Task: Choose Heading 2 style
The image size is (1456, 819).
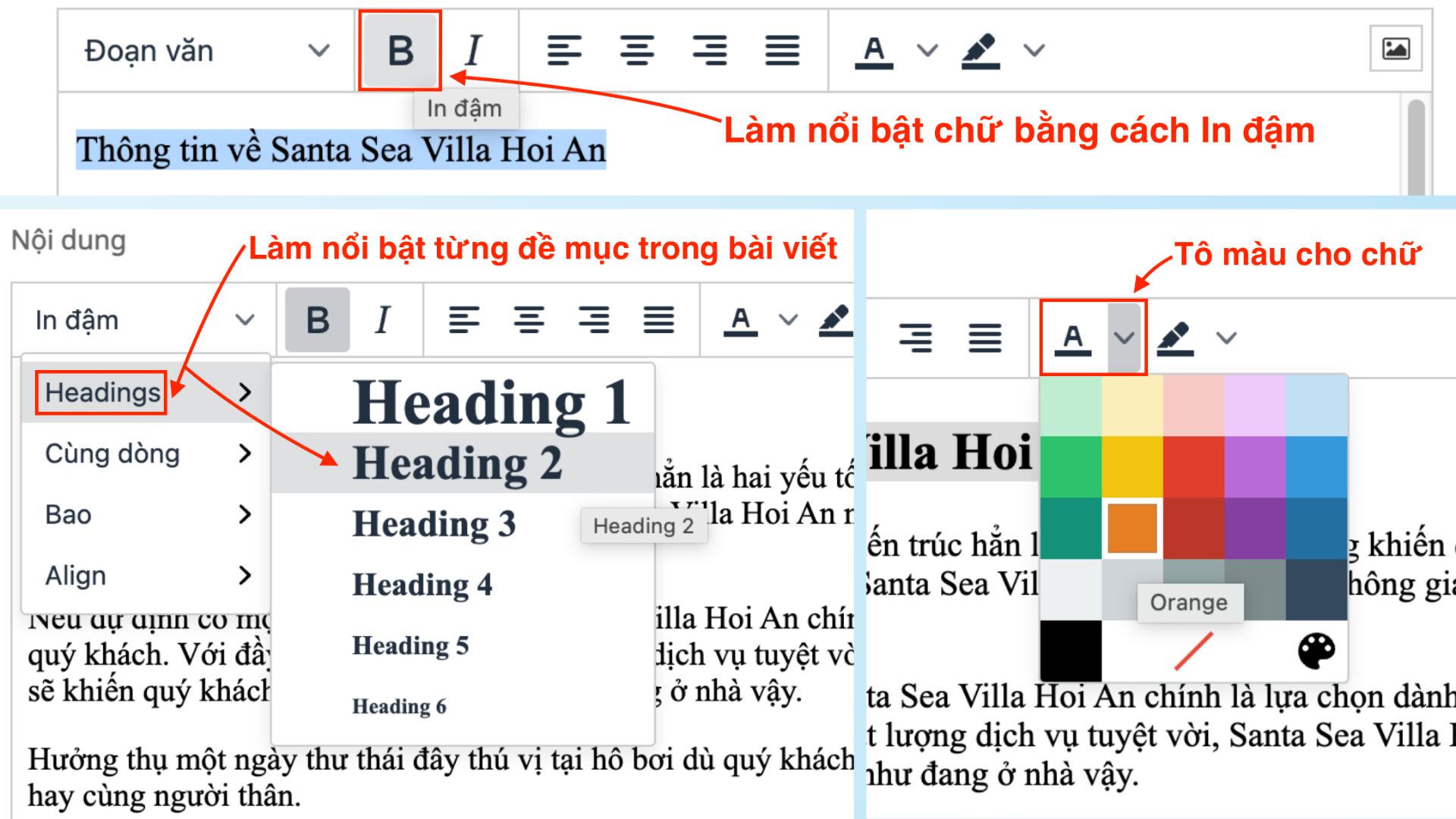Action: [x=457, y=463]
